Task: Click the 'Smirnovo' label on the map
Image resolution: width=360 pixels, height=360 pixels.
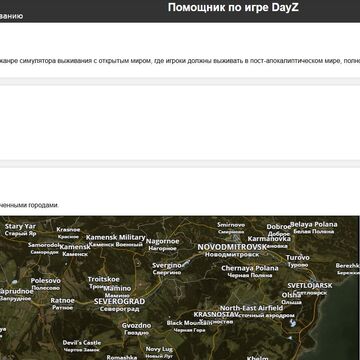Action: [231, 225]
